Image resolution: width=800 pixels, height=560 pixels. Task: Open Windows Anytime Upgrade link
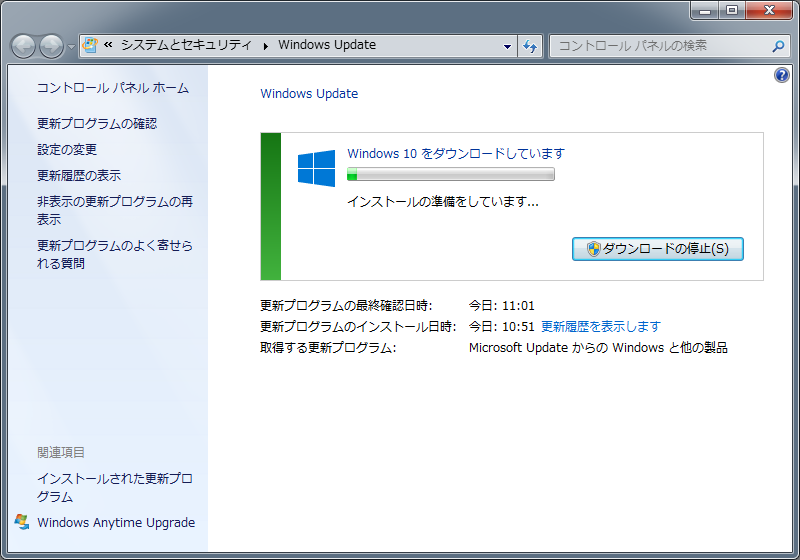pos(116,522)
